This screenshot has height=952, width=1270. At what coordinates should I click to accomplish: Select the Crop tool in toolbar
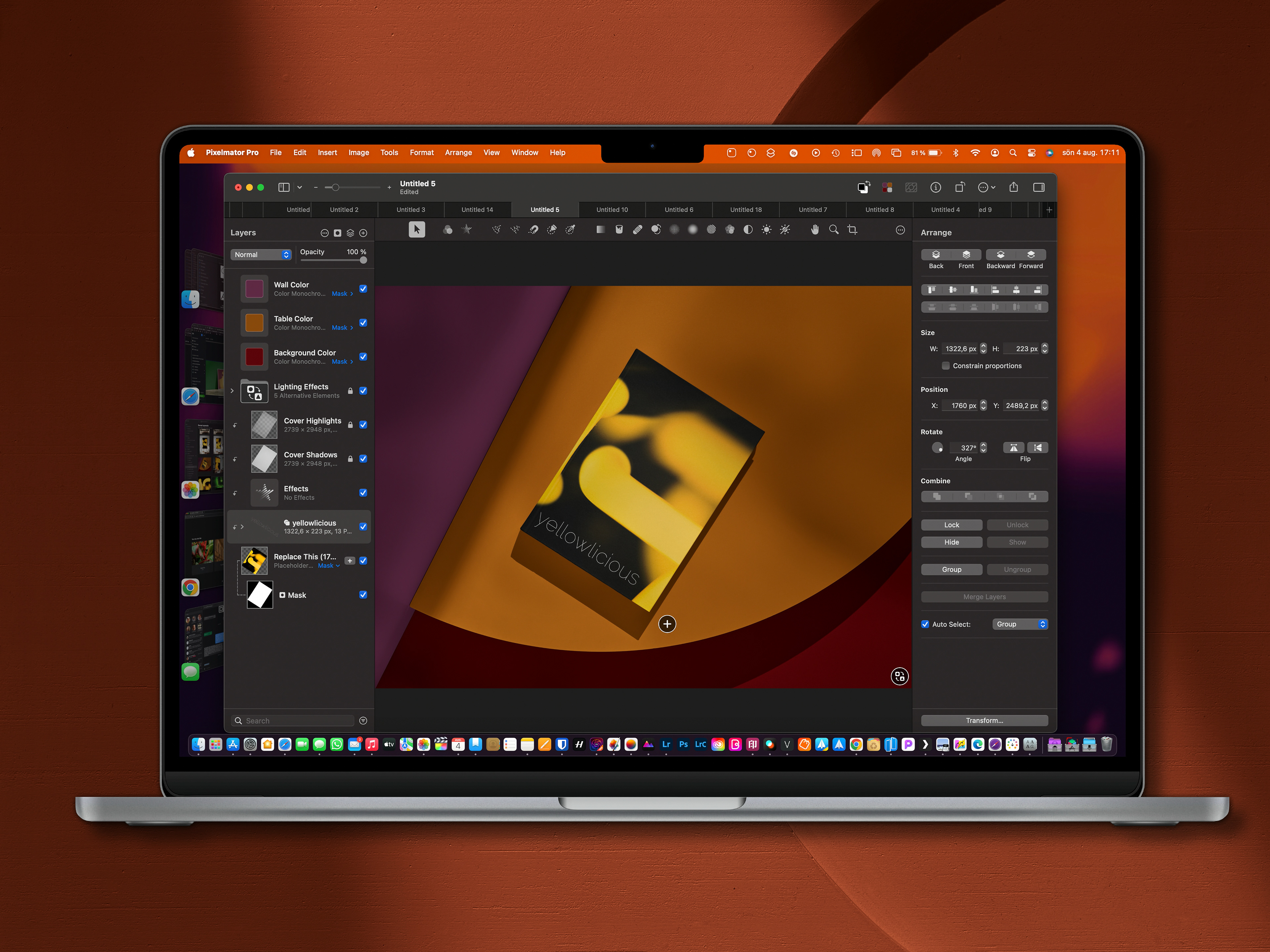(x=853, y=229)
